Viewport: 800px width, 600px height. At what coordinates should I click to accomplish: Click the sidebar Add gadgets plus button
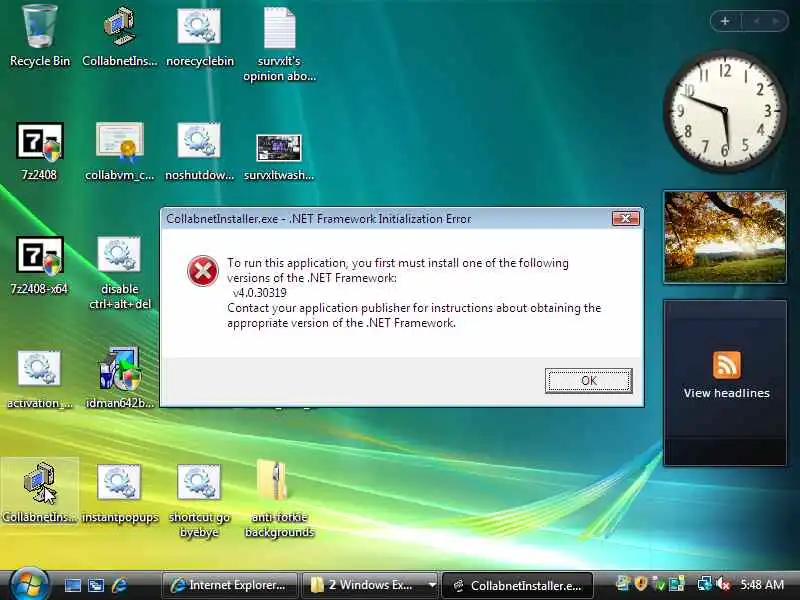[724, 21]
